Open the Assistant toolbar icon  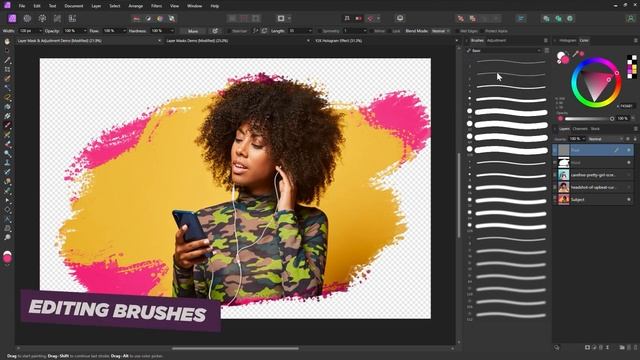click(400, 18)
